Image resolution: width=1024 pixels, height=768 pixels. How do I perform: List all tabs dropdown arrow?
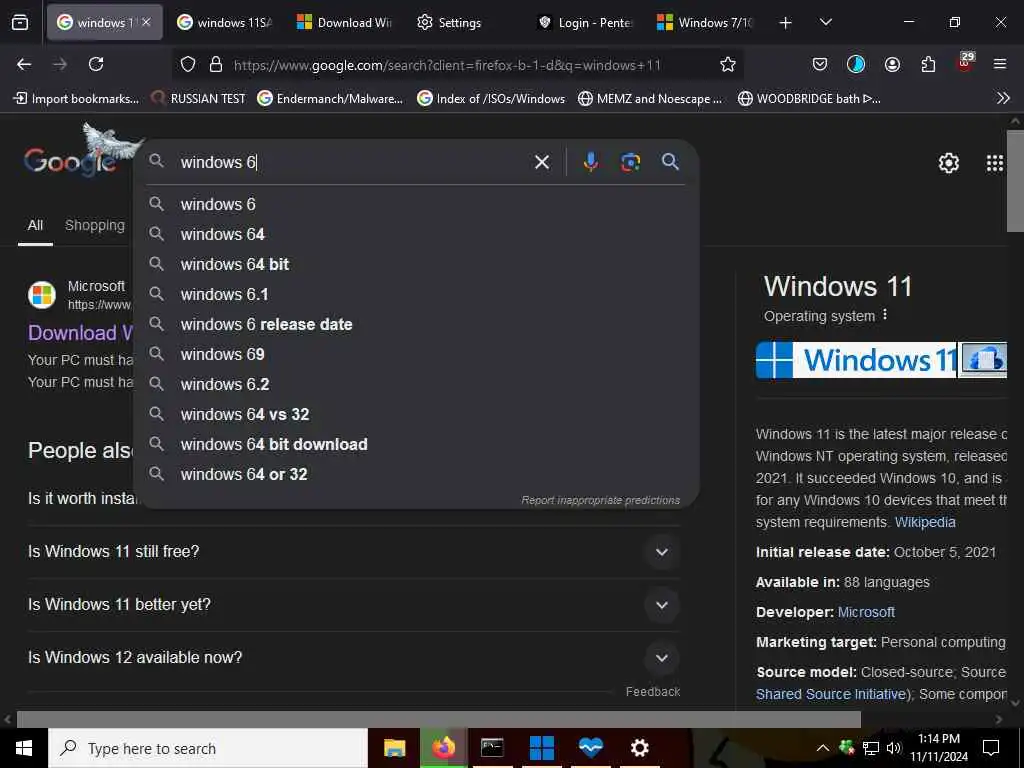pos(826,22)
